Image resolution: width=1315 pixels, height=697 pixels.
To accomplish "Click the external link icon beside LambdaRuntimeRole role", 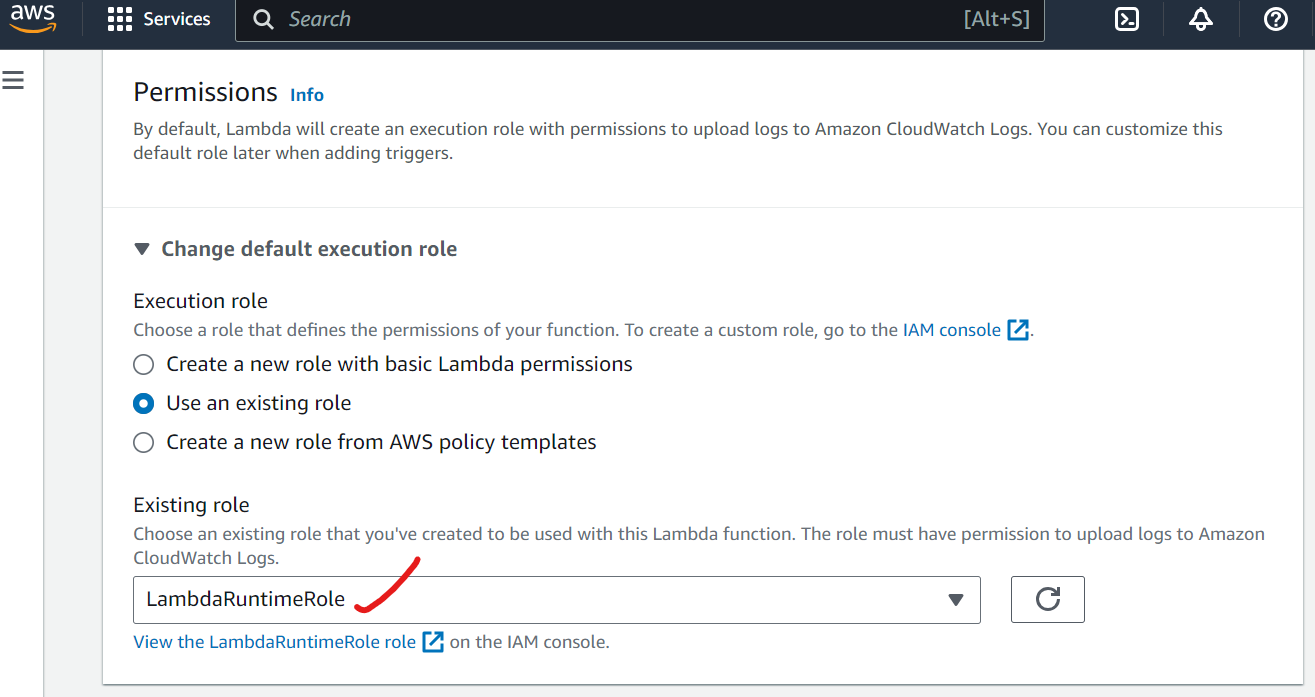I will 433,642.
